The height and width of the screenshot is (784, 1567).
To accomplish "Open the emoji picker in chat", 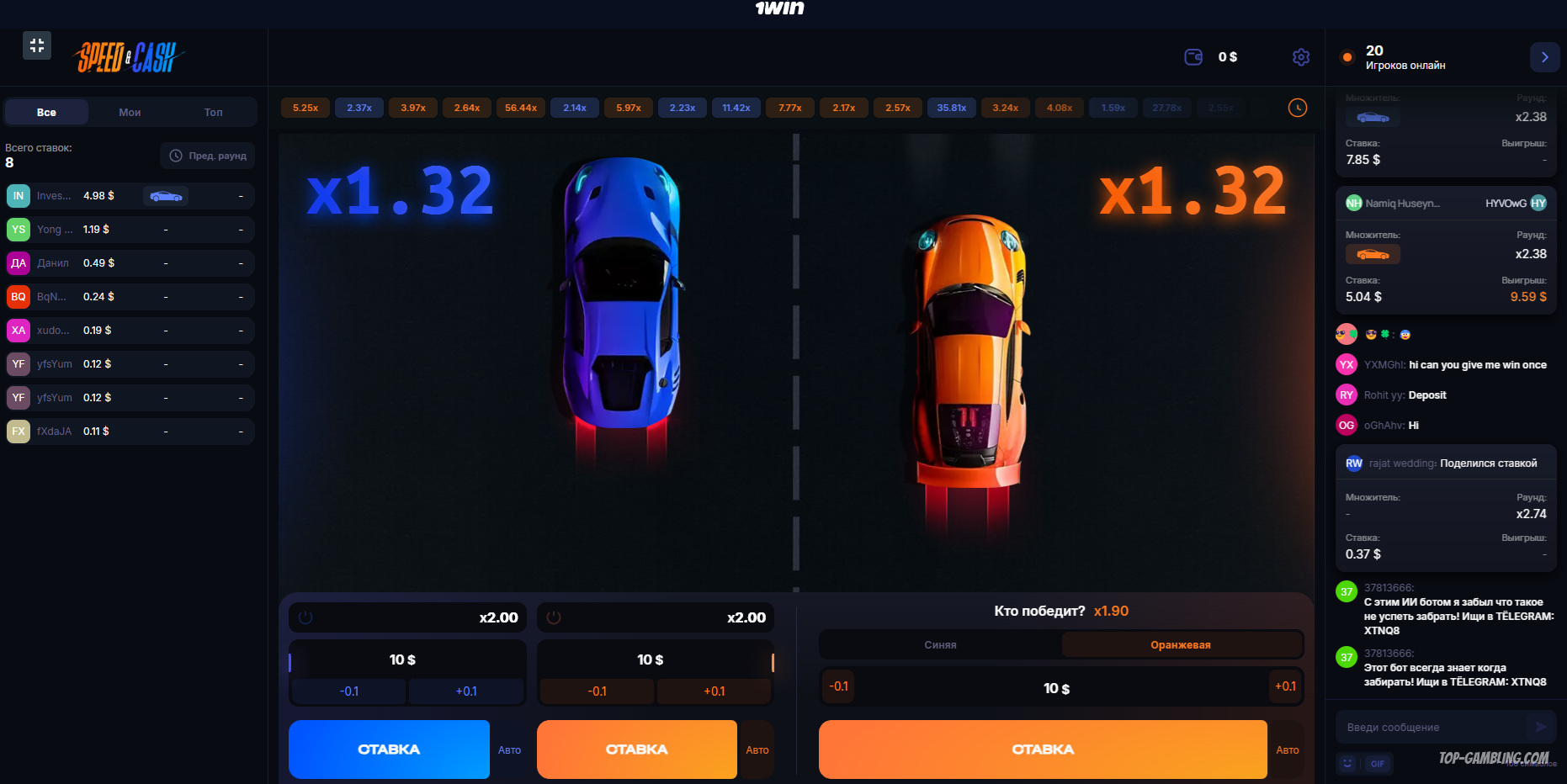I will tap(1347, 763).
